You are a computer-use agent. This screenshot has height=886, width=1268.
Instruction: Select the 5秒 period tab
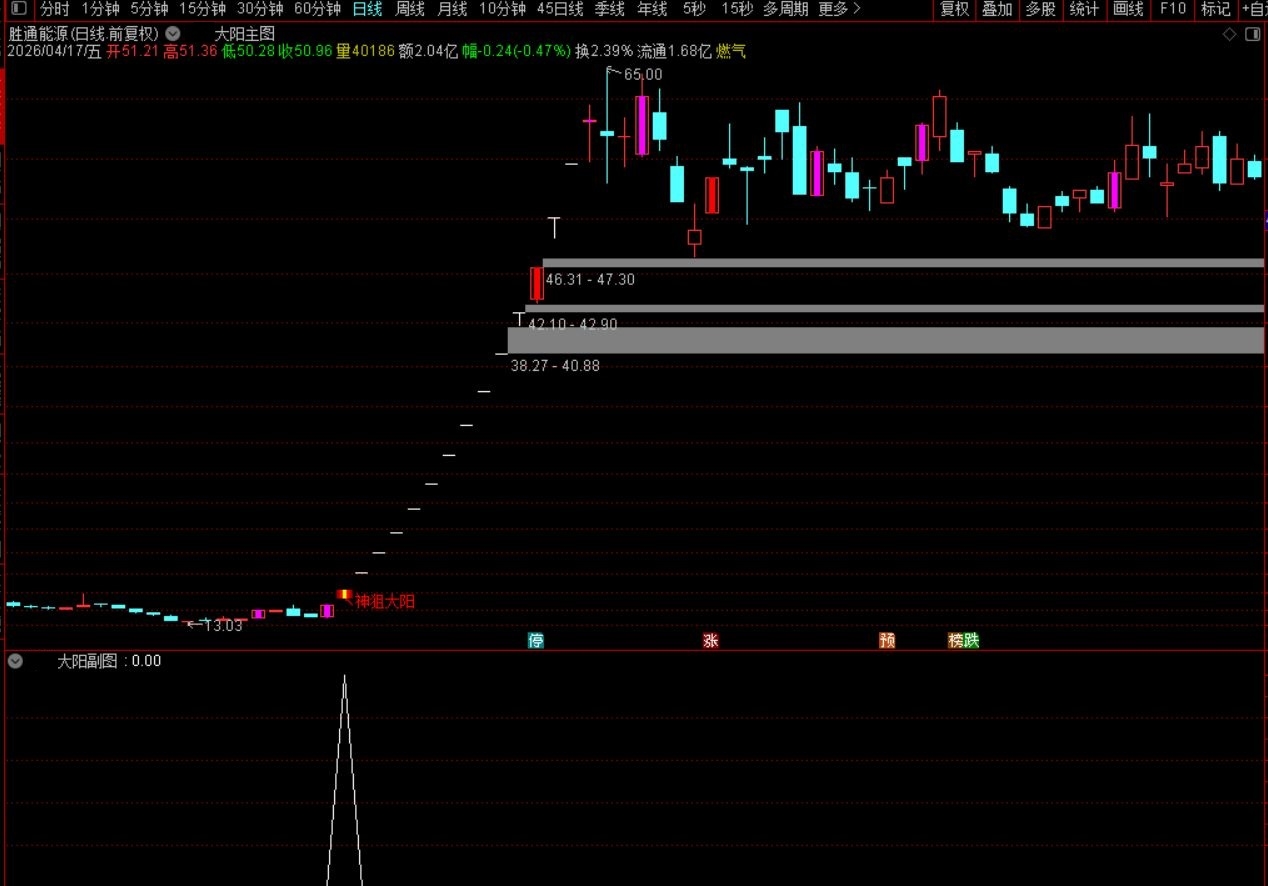click(694, 9)
